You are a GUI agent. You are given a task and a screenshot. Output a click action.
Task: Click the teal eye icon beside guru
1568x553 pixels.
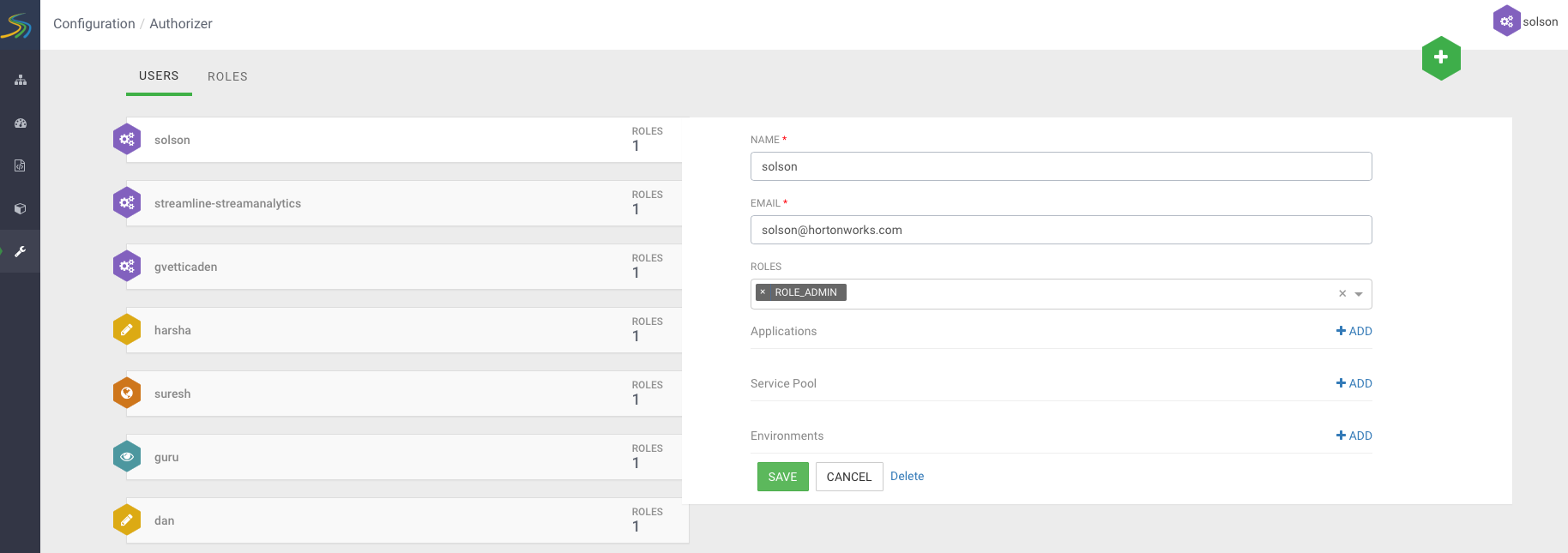pos(127,456)
